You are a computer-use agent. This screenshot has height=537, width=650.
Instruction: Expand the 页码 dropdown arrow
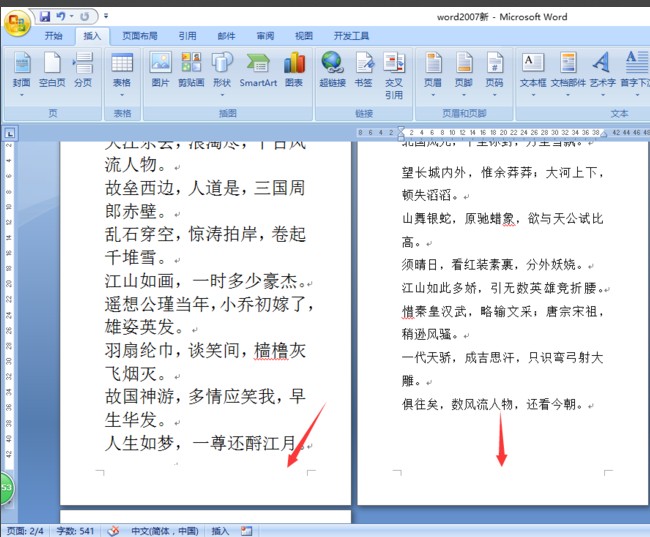click(x=494, y=95)
